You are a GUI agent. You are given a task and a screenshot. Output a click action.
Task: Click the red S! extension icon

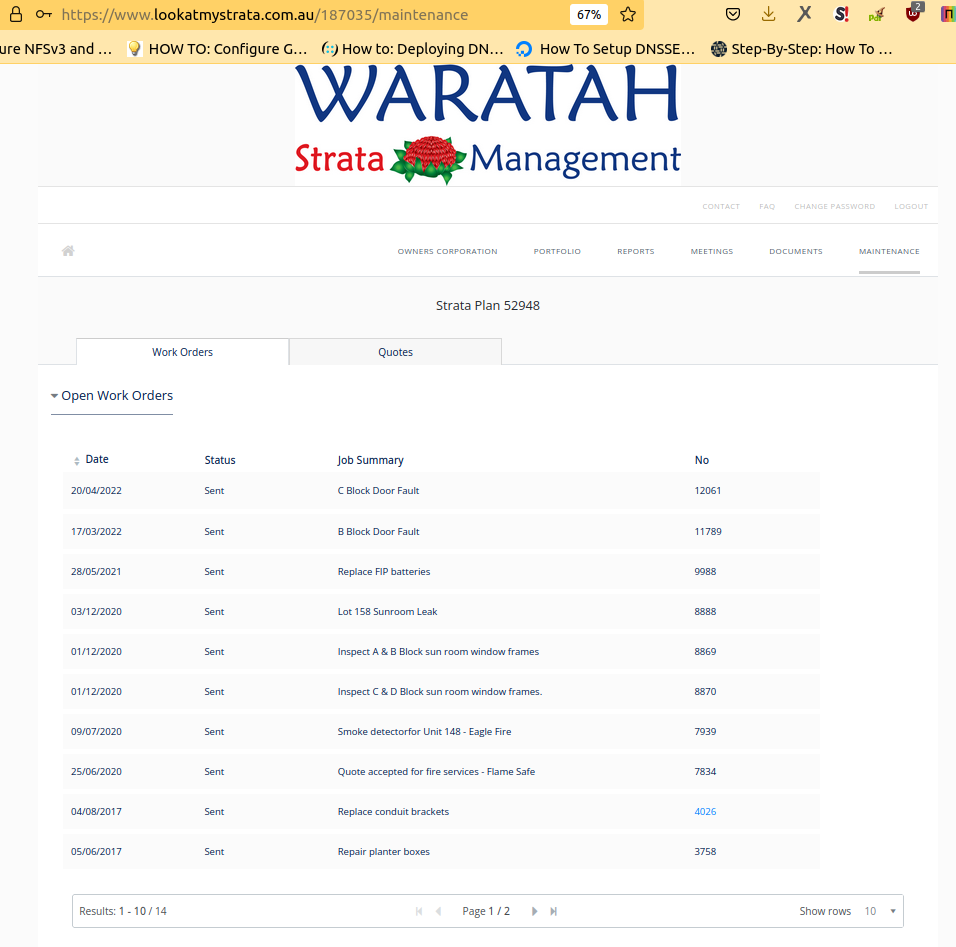(x=841, y=14)
